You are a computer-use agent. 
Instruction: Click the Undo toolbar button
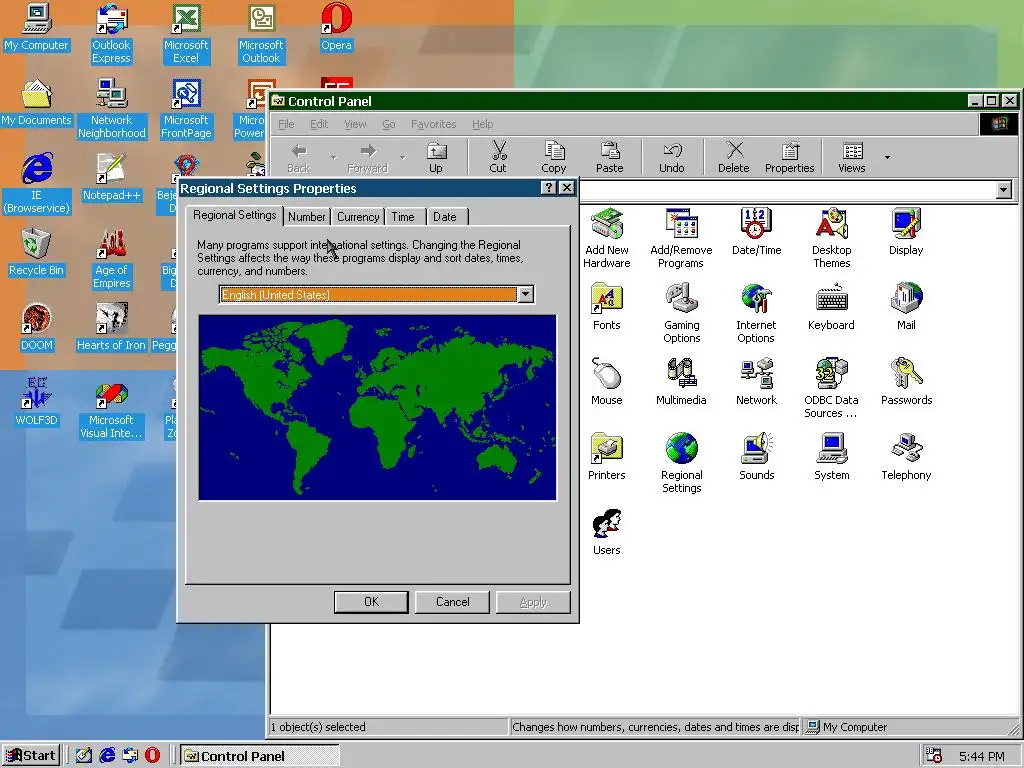click(x=671, y=157)
